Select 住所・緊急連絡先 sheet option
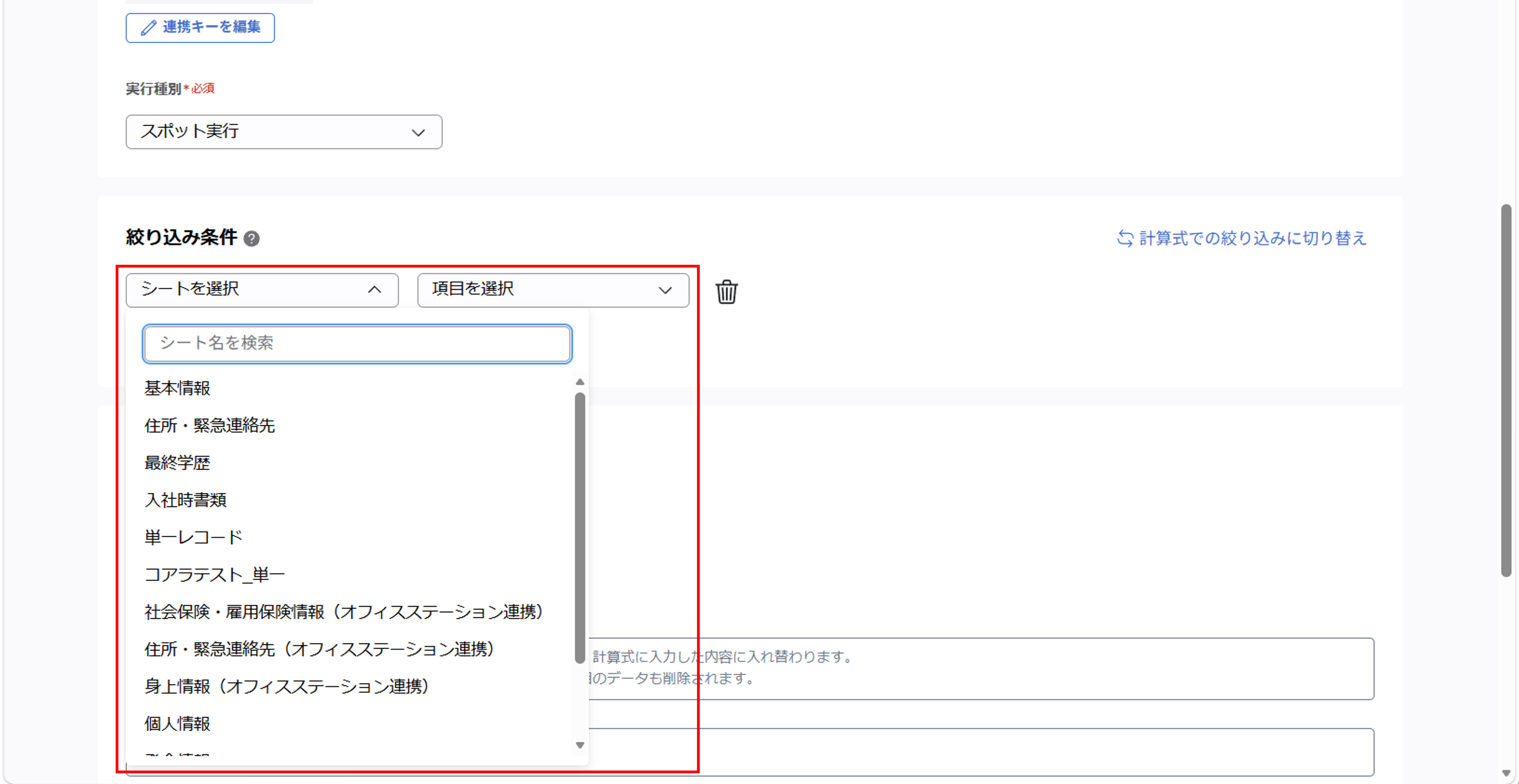 (x=209, y=426)
